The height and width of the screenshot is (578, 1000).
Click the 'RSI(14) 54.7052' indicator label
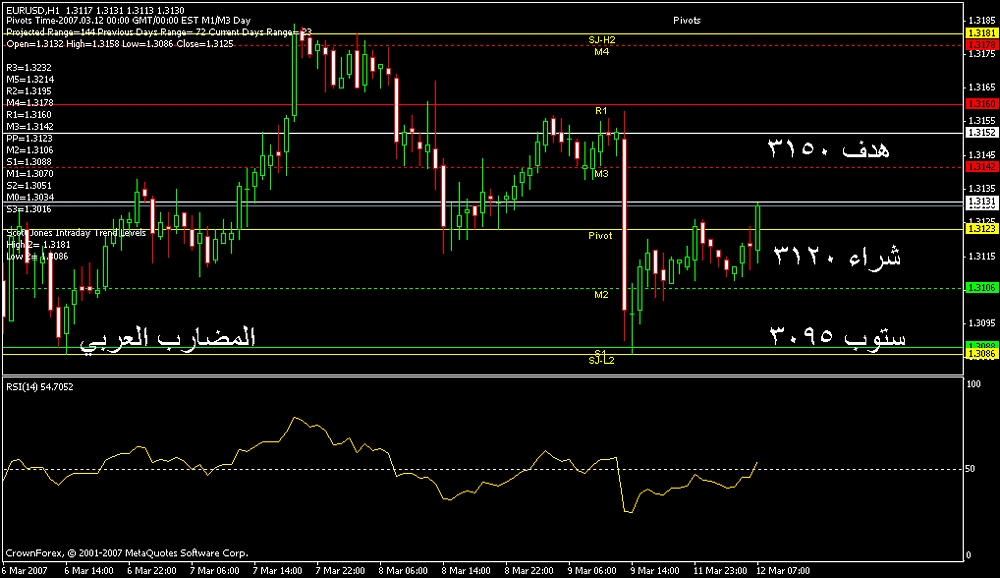click(40, 387)
